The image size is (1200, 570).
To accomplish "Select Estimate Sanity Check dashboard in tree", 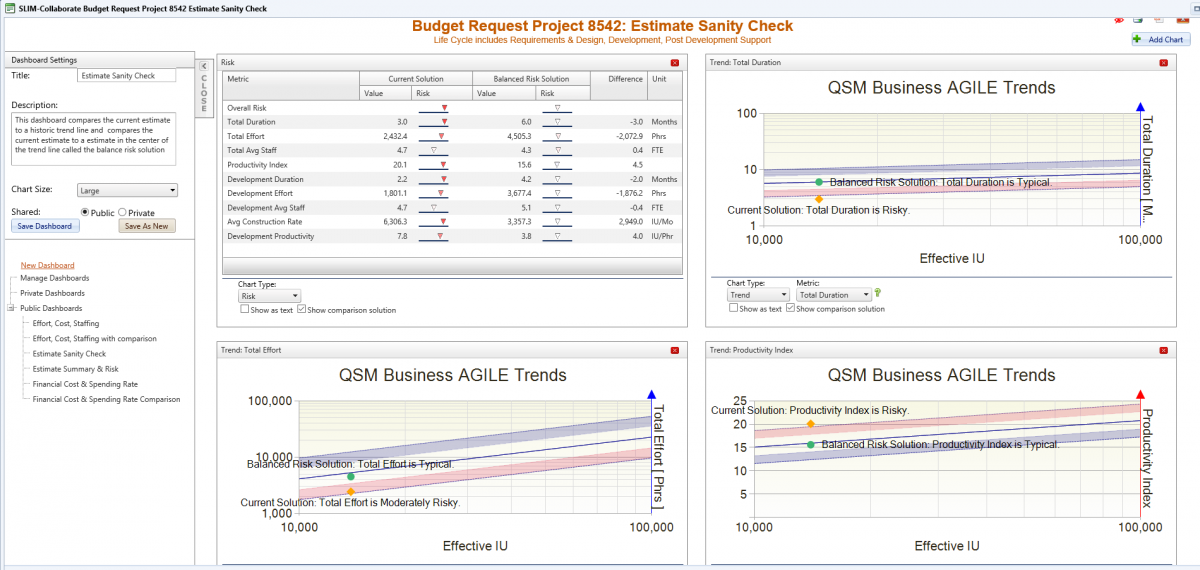I will (x=69, y=354).
